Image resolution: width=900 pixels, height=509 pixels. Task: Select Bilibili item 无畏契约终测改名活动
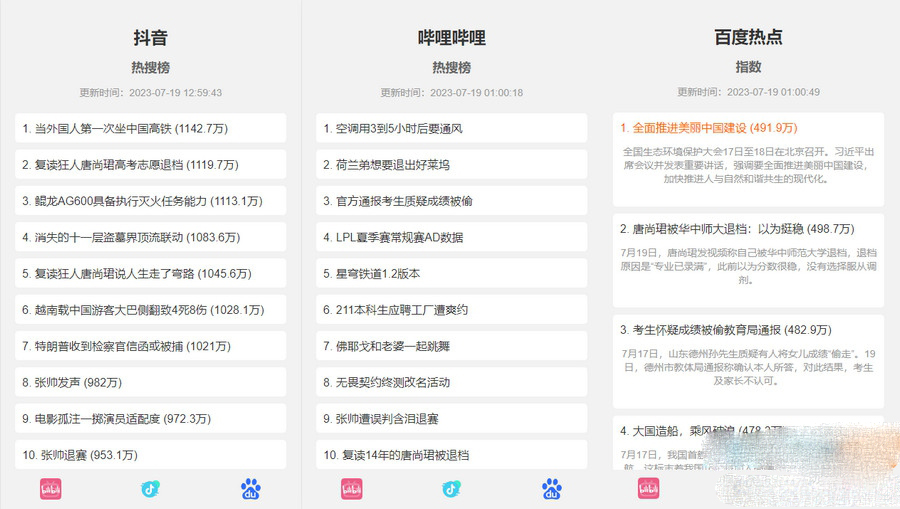coord(451,382)
